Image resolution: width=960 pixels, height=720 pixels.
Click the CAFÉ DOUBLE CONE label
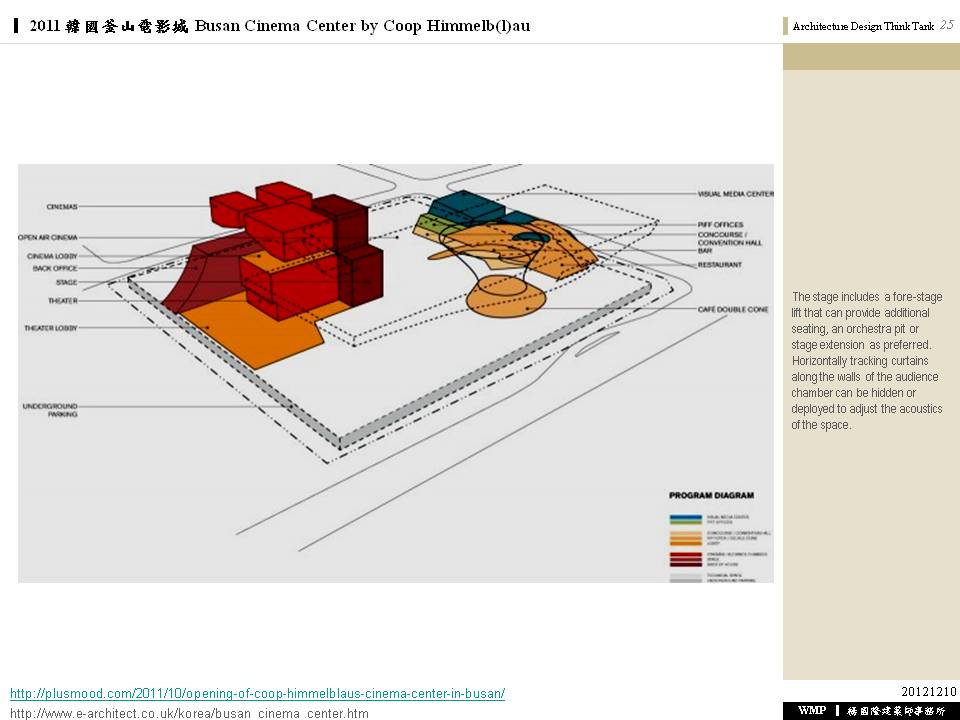[x=733, y=310]
